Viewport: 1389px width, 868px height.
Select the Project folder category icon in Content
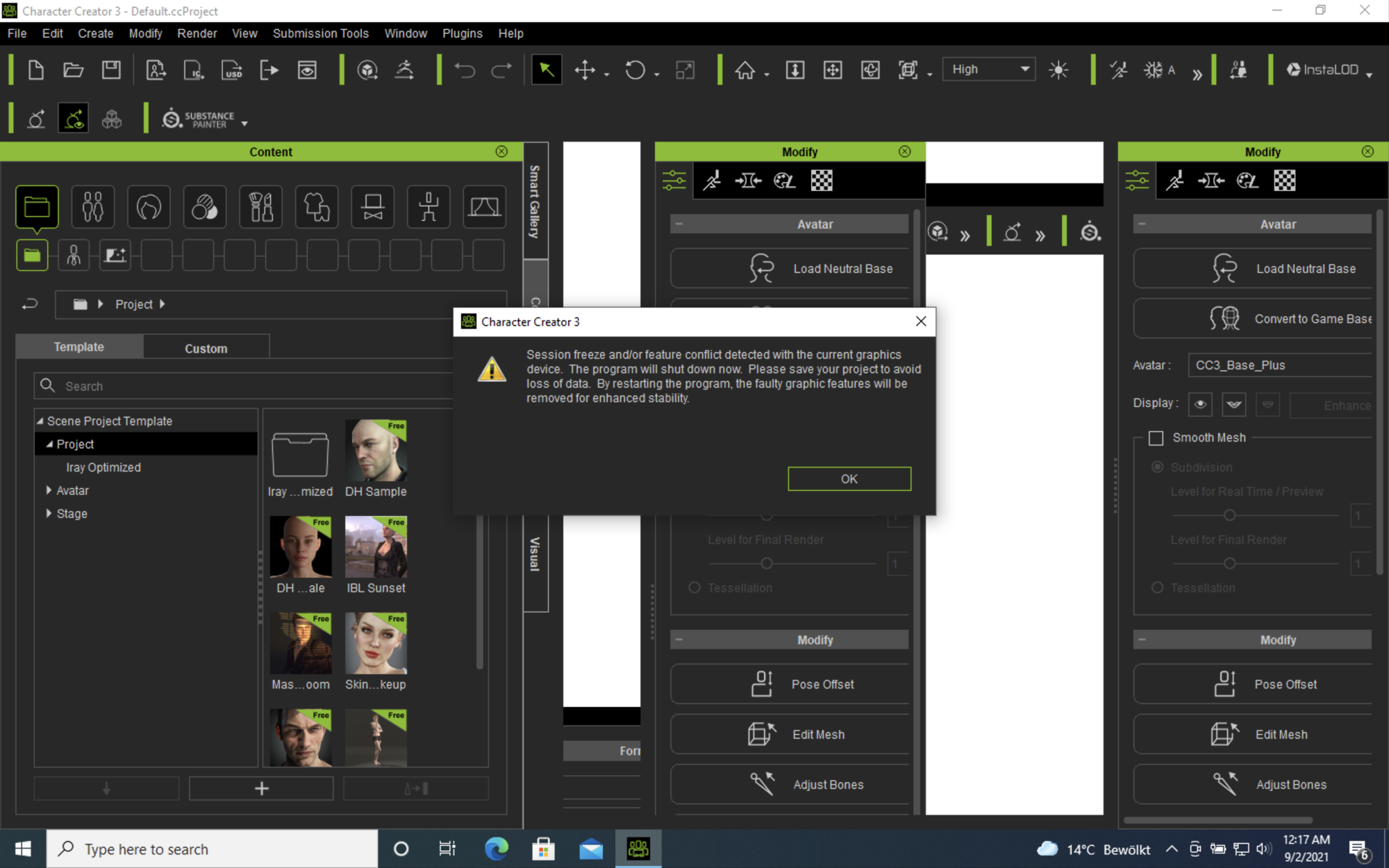[x=37, y=207]
